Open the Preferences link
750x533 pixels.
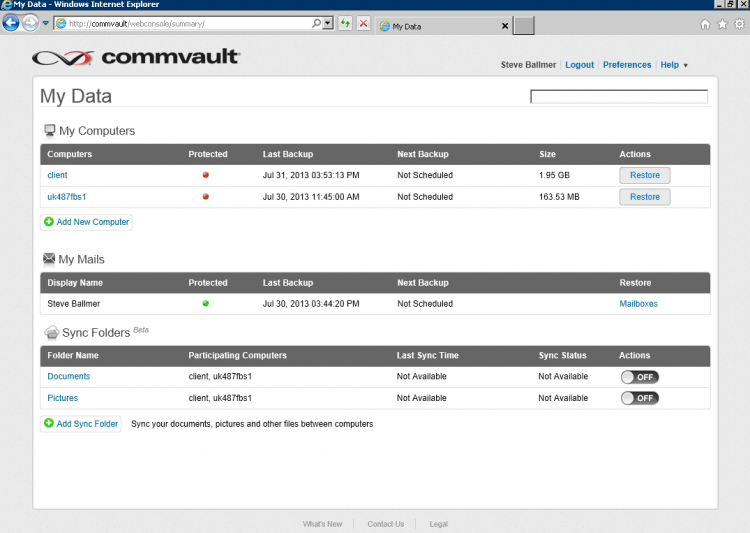627,65
